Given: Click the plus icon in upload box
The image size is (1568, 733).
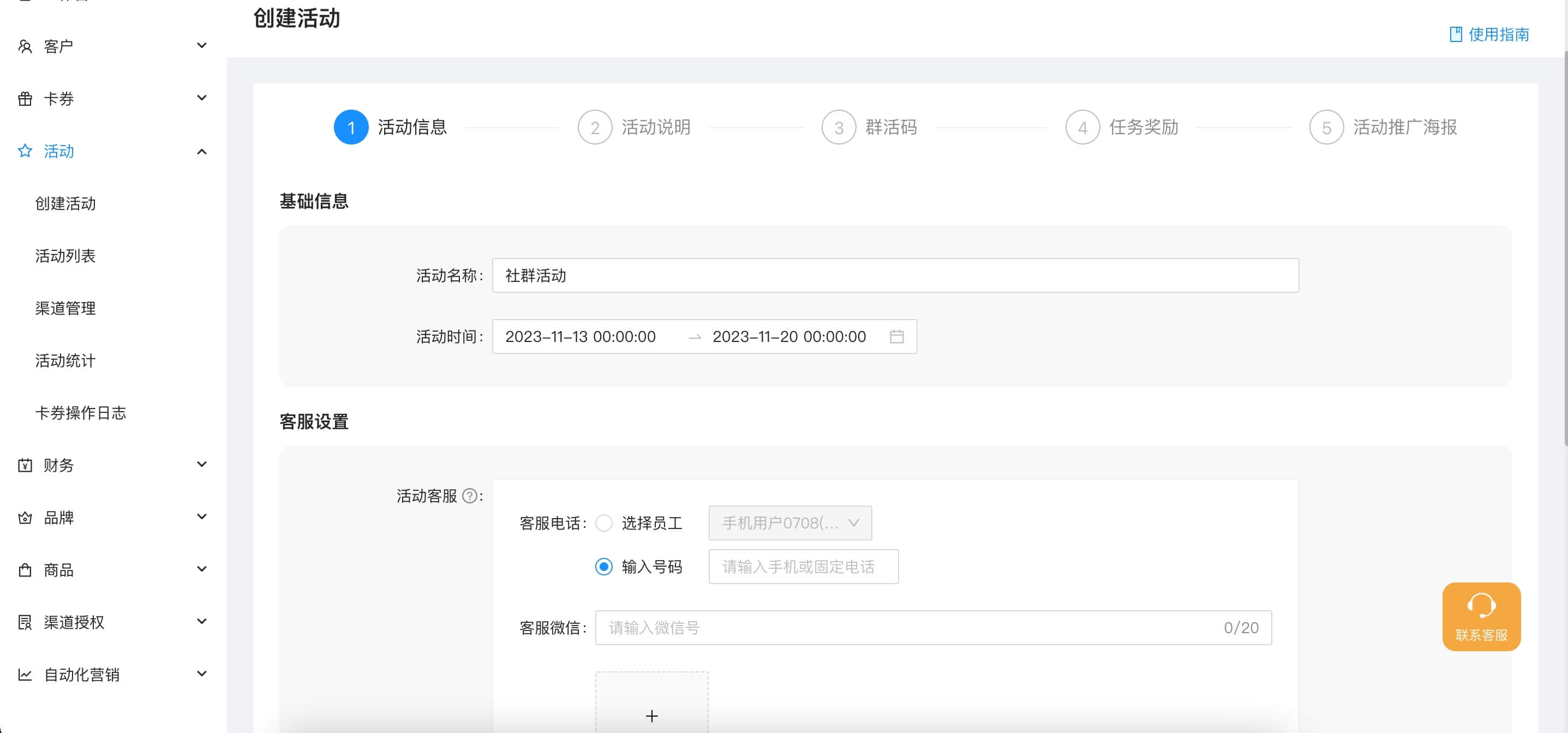Looking at the screenshot, I should (x=651, y=716).
